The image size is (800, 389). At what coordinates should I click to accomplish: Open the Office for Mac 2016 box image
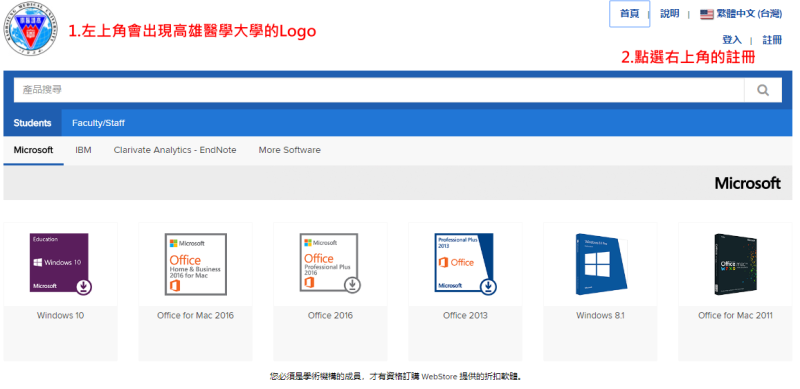pos(195,264)
